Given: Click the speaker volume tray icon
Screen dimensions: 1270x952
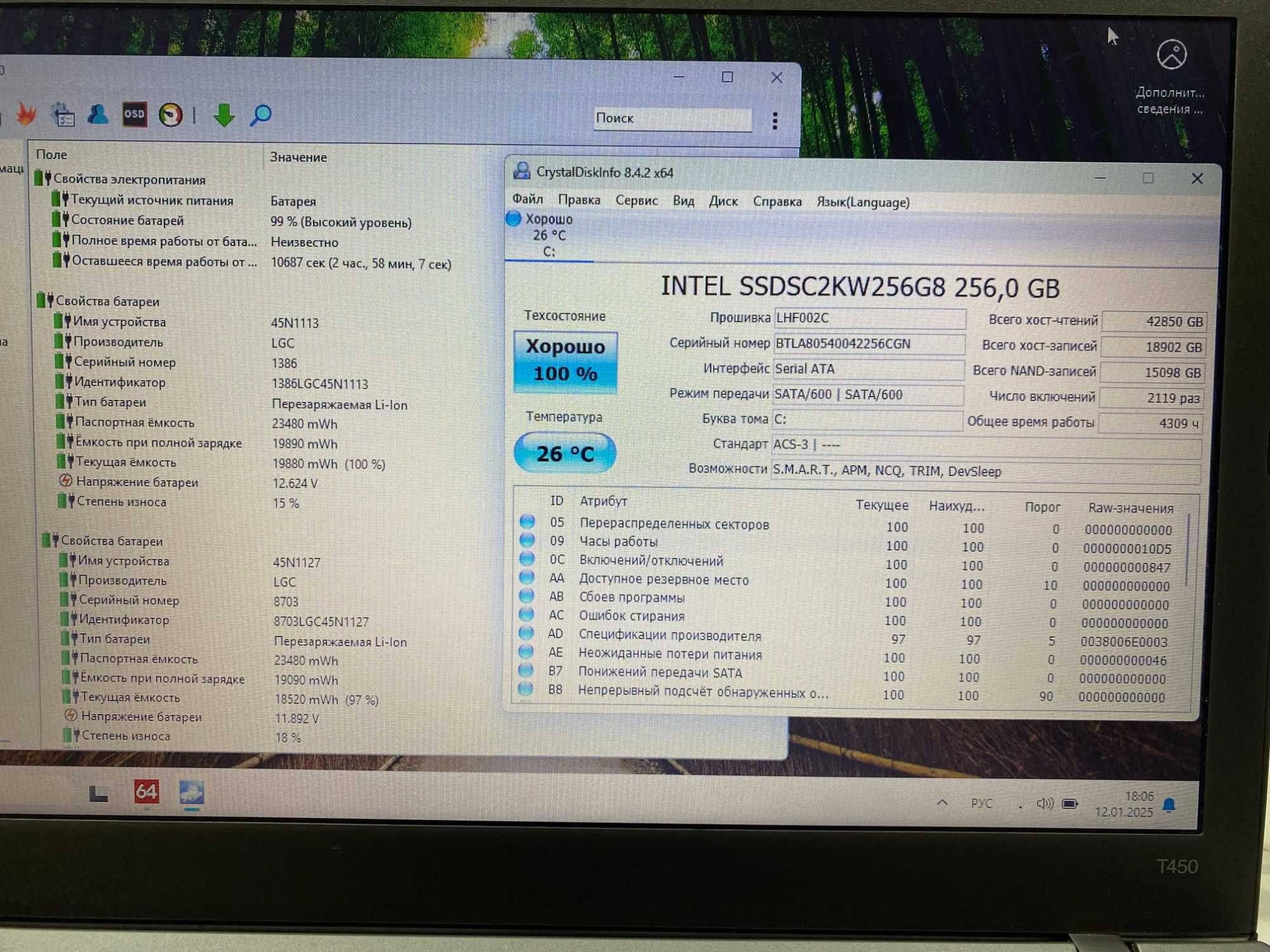Looking at the screenshot, I should [x=1045, y=804].
